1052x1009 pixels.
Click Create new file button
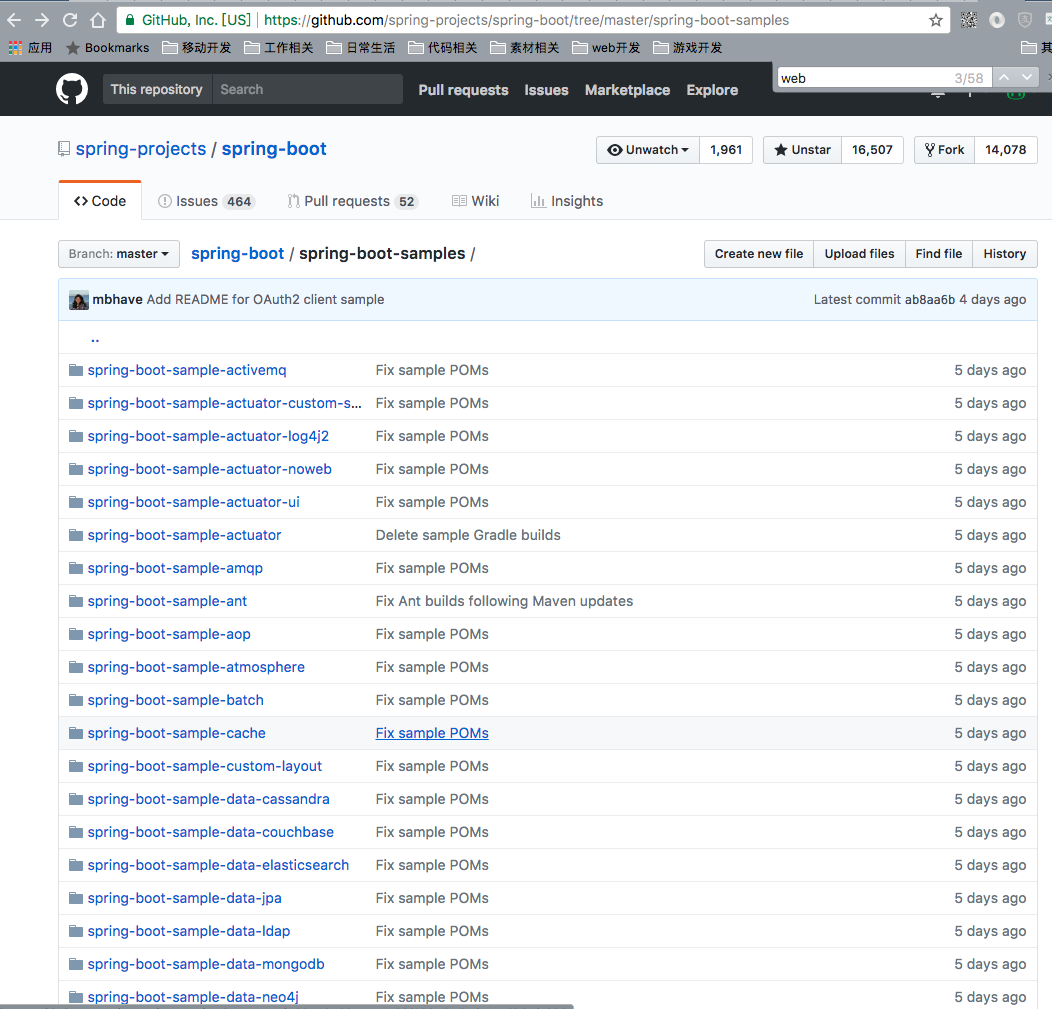759,254
